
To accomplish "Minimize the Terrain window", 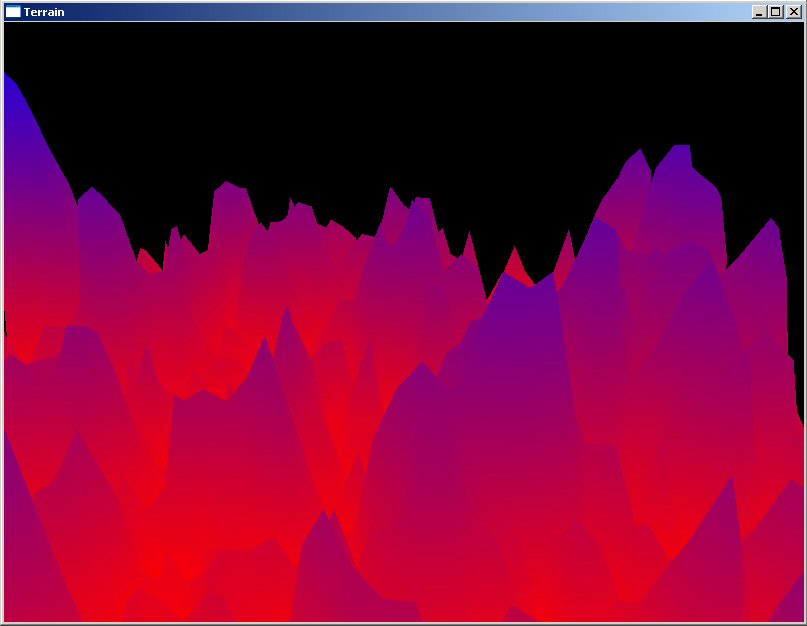I will 759,12.
